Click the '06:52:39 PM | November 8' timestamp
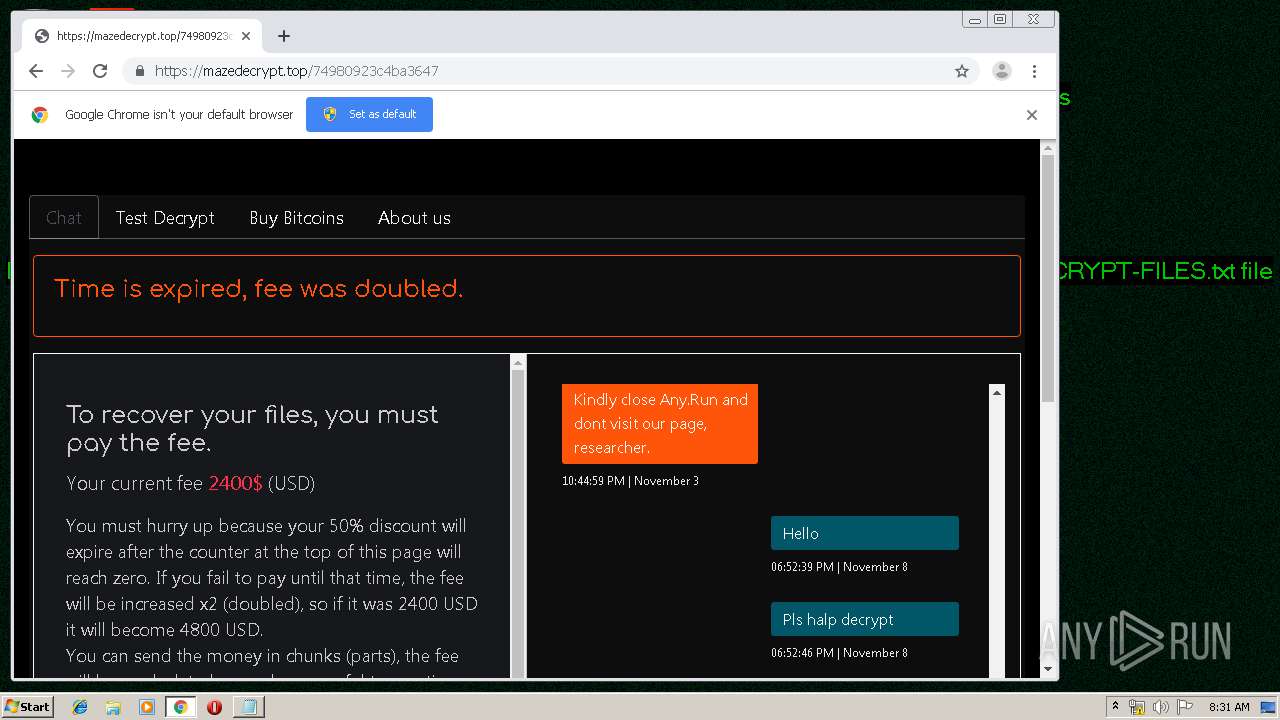The image size is (1280, 720). (839, 567)
